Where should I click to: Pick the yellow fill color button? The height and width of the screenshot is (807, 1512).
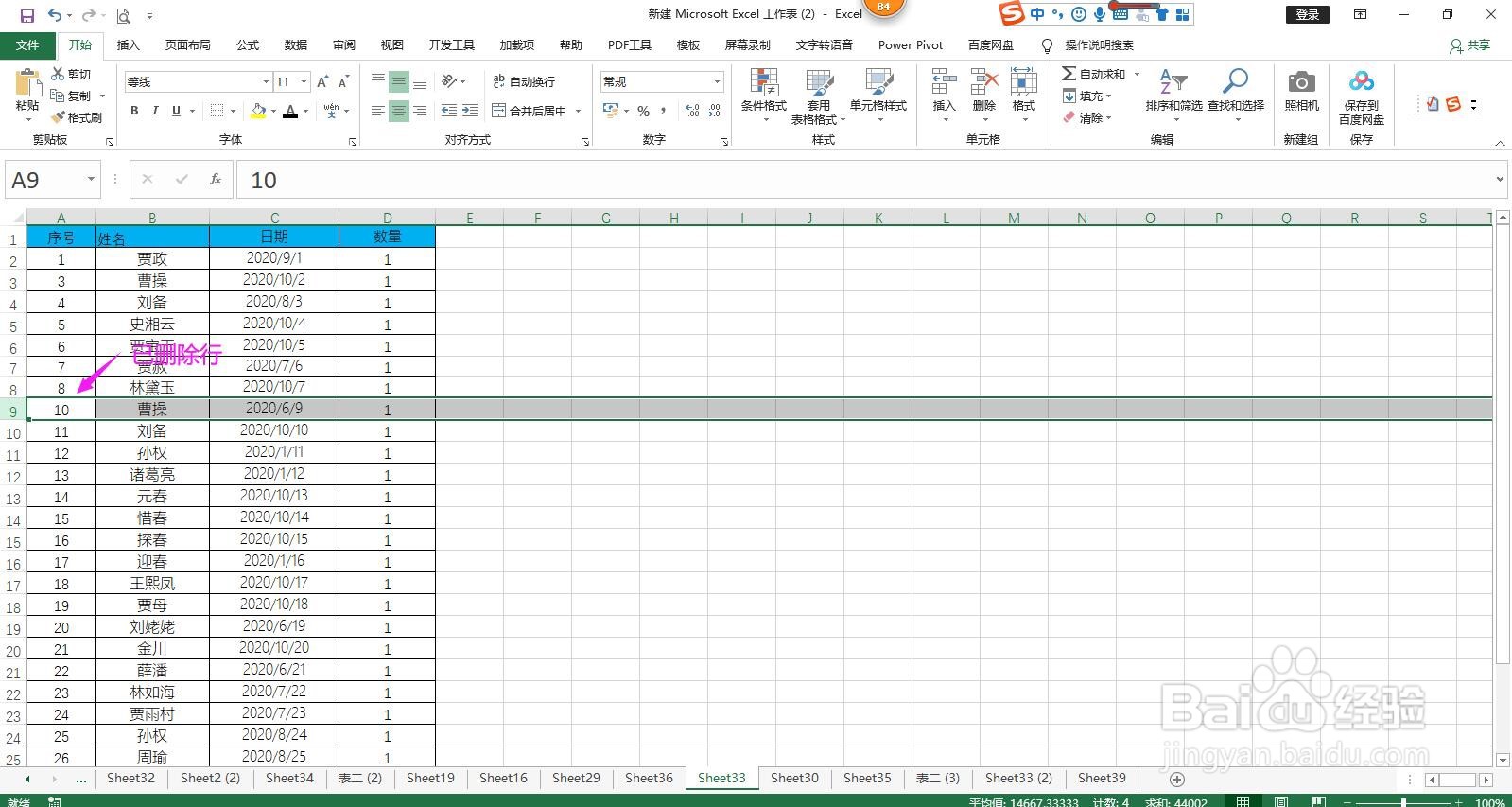coord(258,111)
